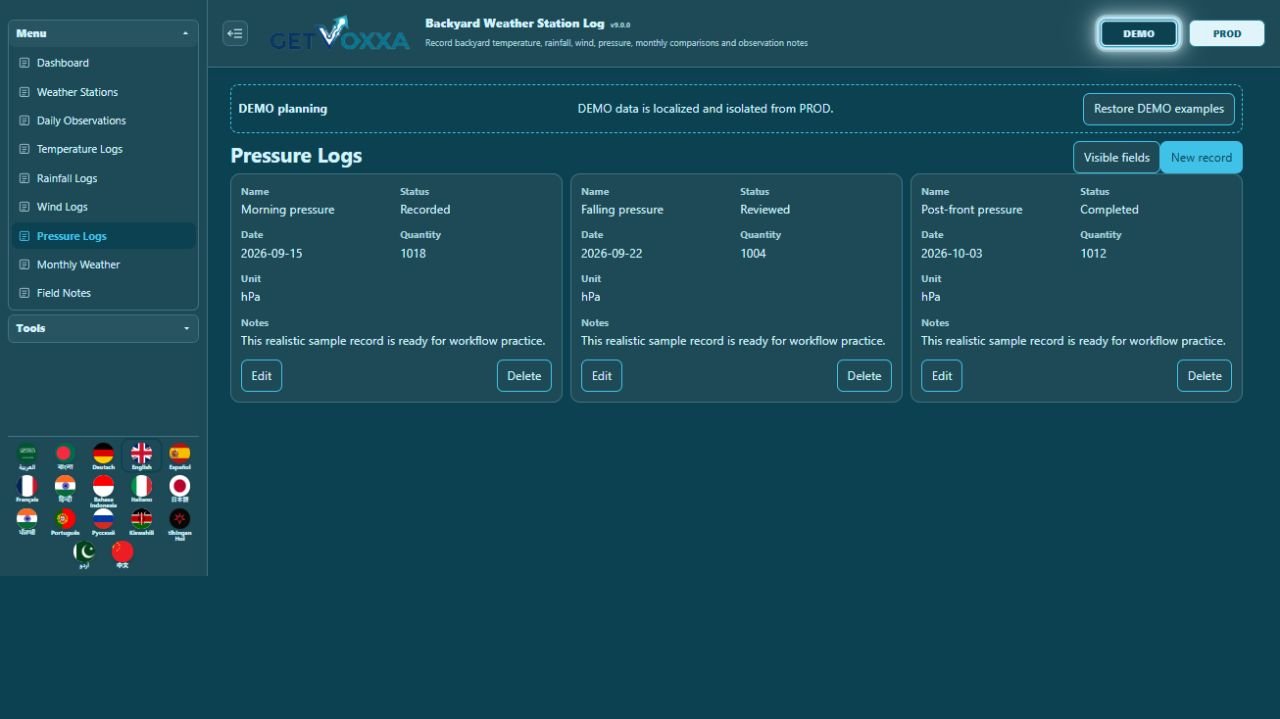1280x719 pixels.
Task: Click the 'Post-front pressure' name value
Action: pos(972,210)
